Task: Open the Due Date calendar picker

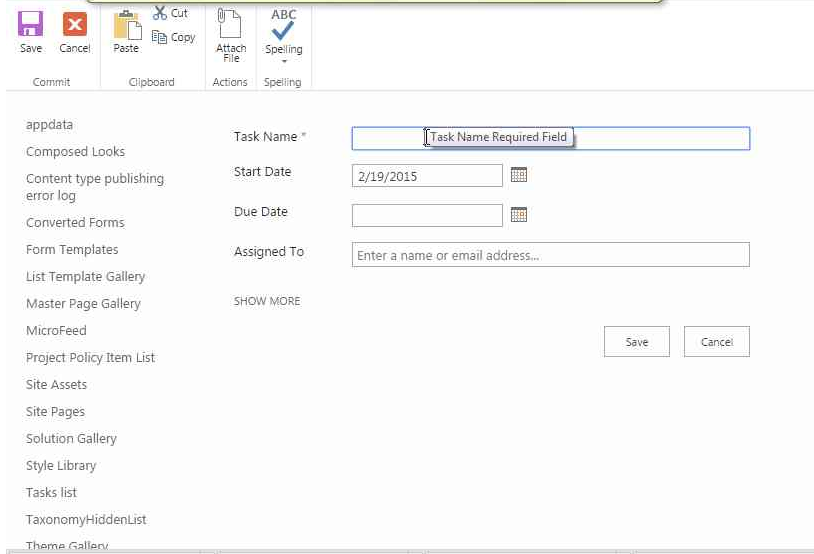Action: tap(519, 214)
